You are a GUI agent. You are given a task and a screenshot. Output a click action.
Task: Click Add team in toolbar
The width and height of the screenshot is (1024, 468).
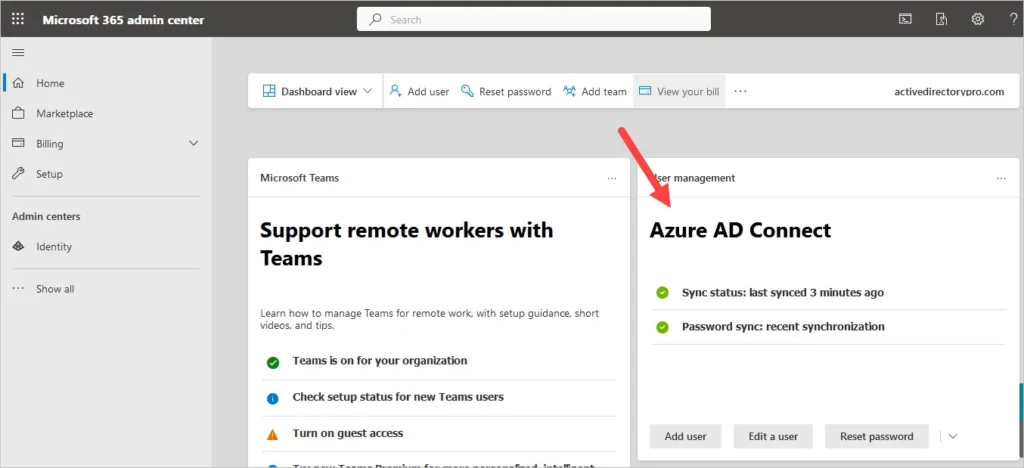(594, 91)
